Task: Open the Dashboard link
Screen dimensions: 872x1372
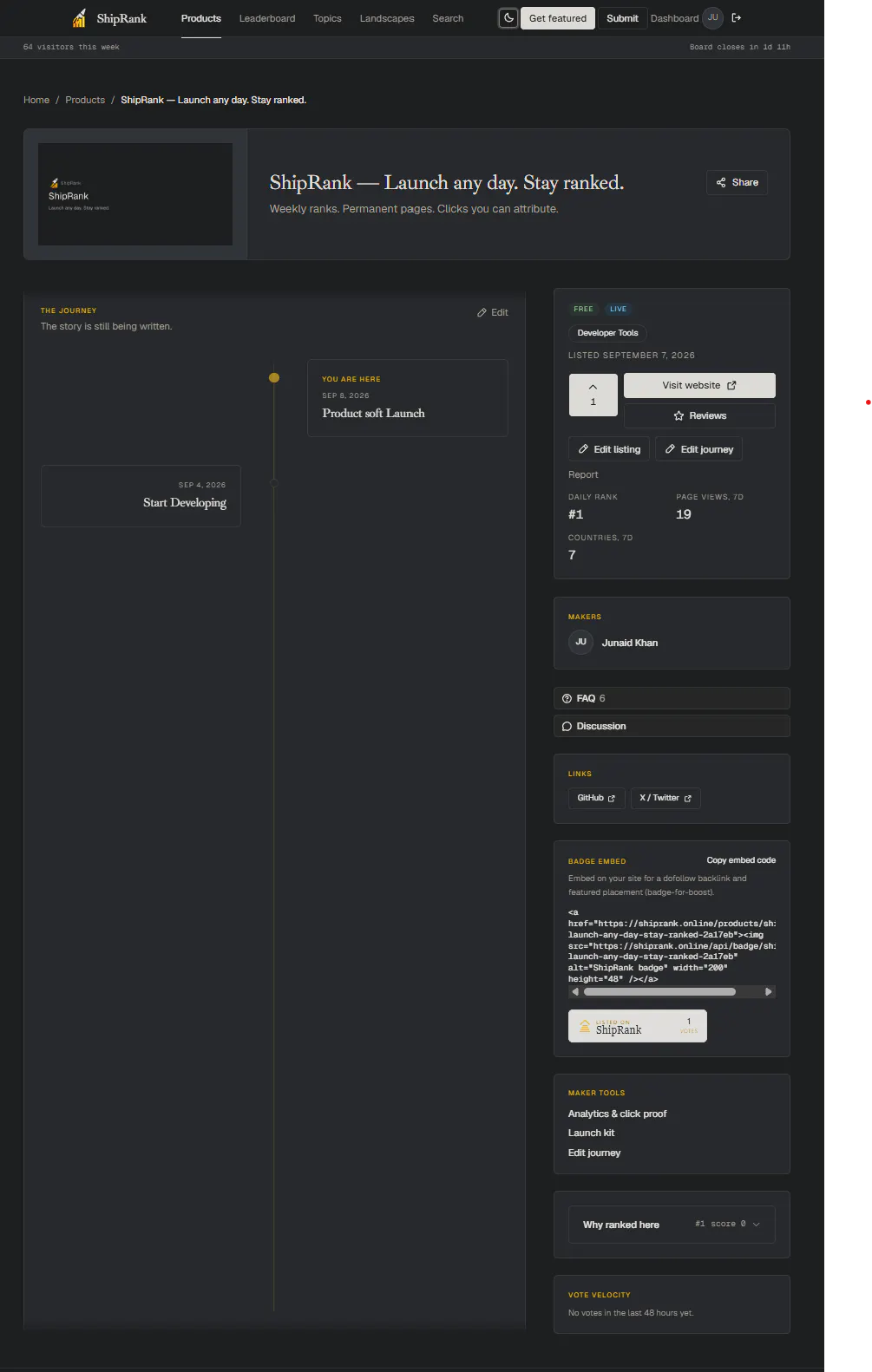Action: pyautogui.click(x=674, y=18)
